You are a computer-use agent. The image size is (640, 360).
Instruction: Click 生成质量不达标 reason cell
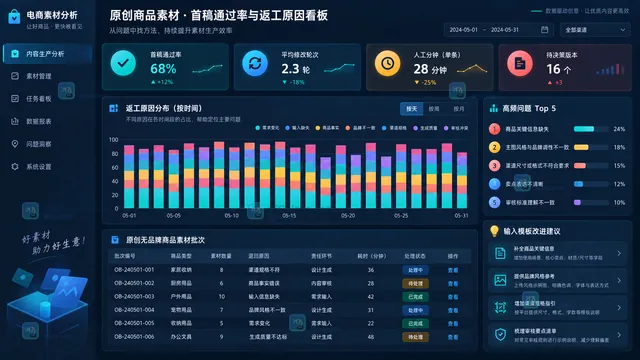tap(268, 337)
